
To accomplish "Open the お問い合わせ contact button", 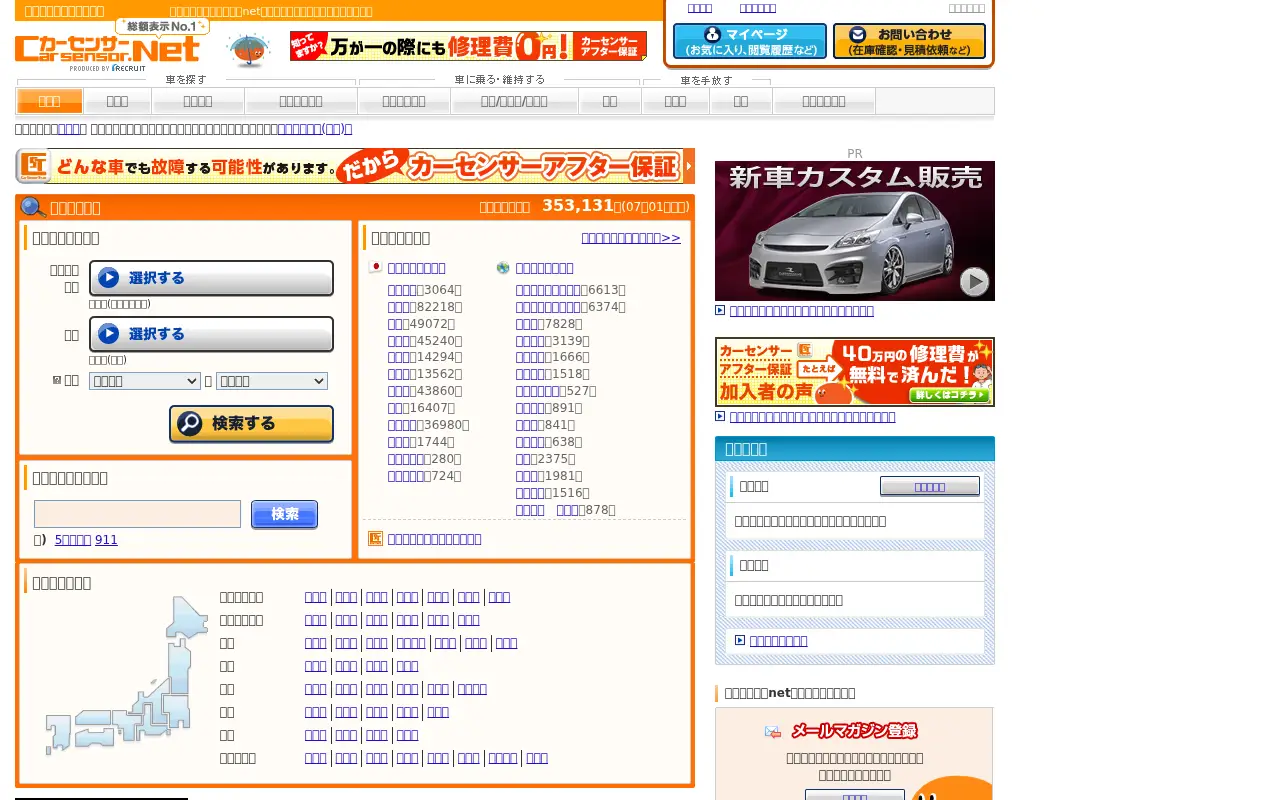I will pyautogui.click(x=909, y=41).
